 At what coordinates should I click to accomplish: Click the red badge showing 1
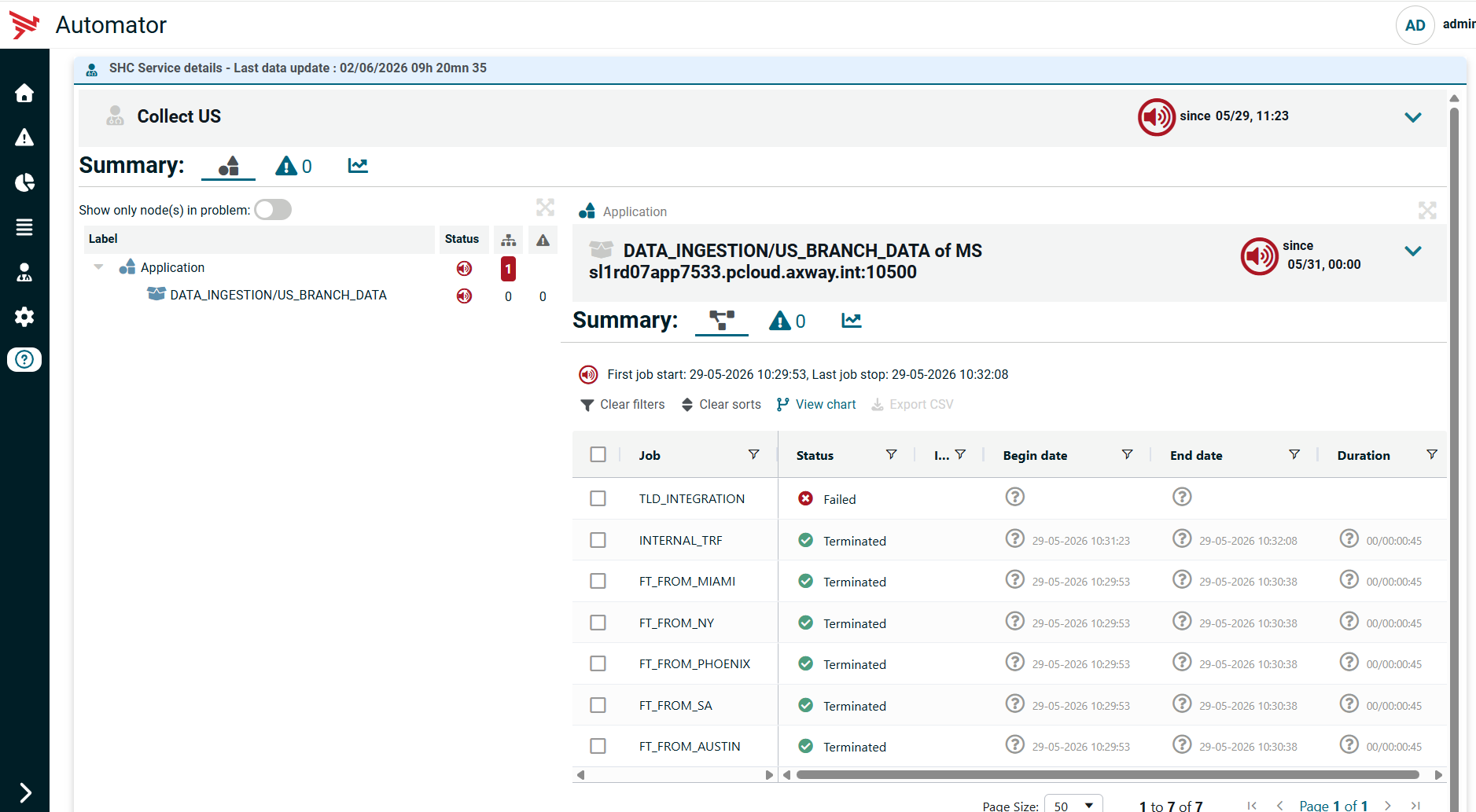(x=508, y=269)
